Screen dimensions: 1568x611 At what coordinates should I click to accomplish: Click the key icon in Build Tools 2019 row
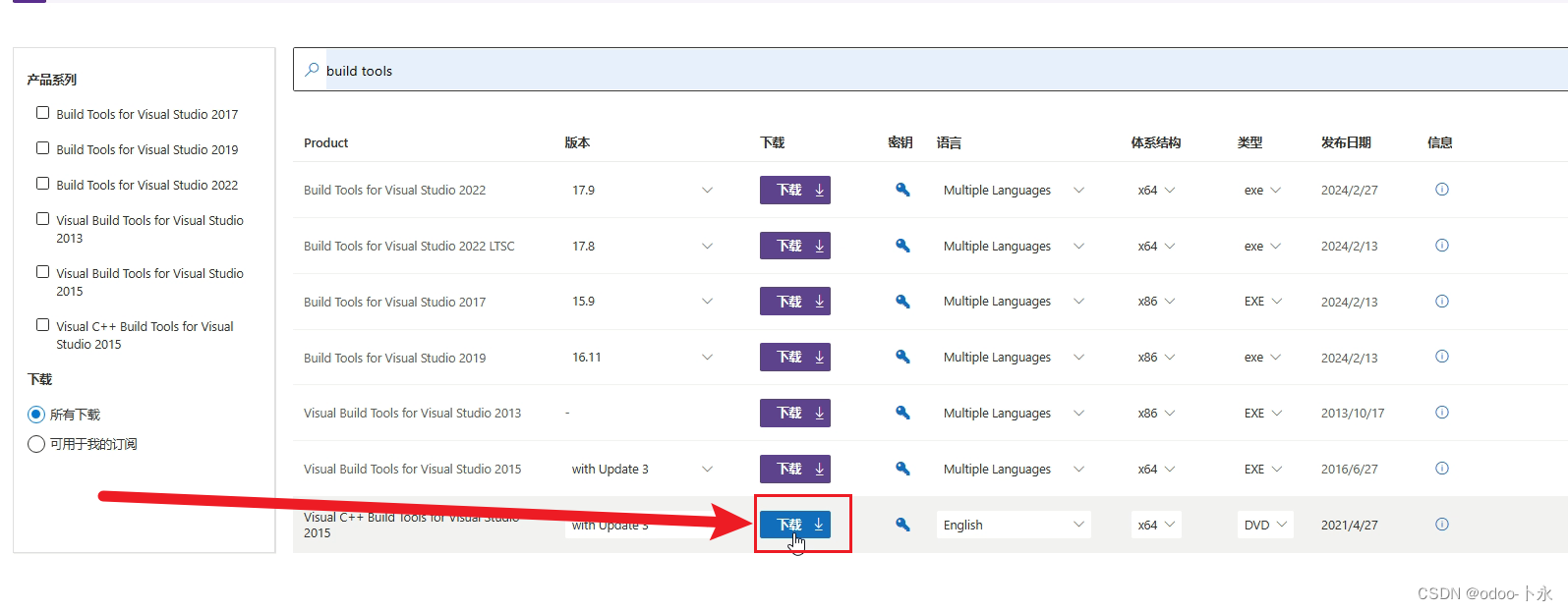tap(902, 357)
